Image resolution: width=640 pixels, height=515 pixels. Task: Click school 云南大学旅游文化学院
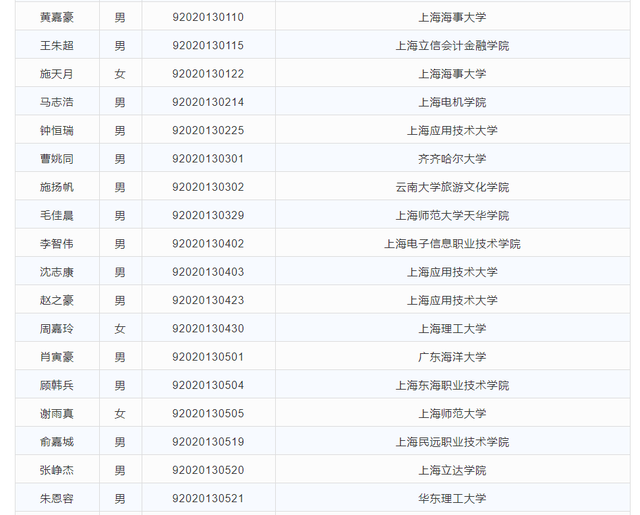tap(452, 187)
